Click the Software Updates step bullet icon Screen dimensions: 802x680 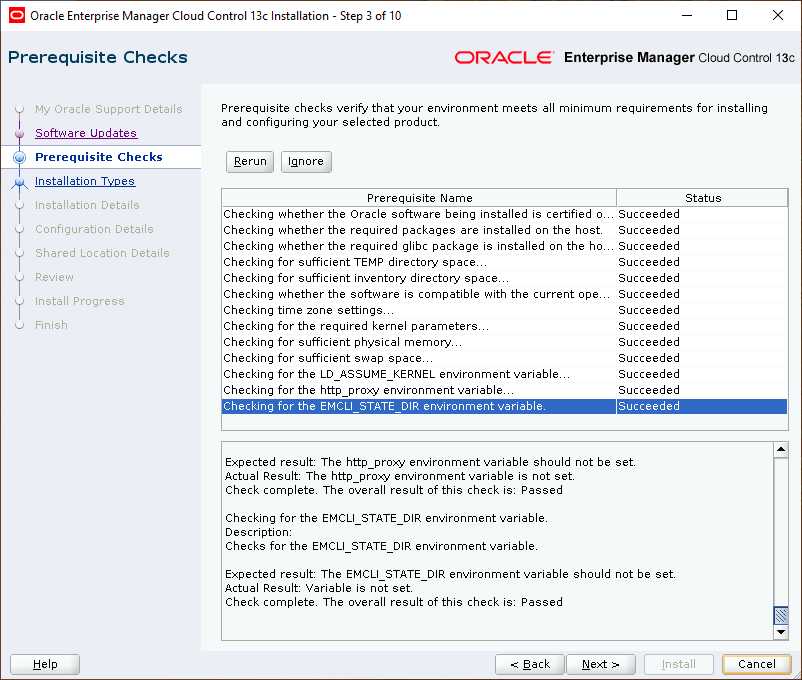[x=19, y=133]
